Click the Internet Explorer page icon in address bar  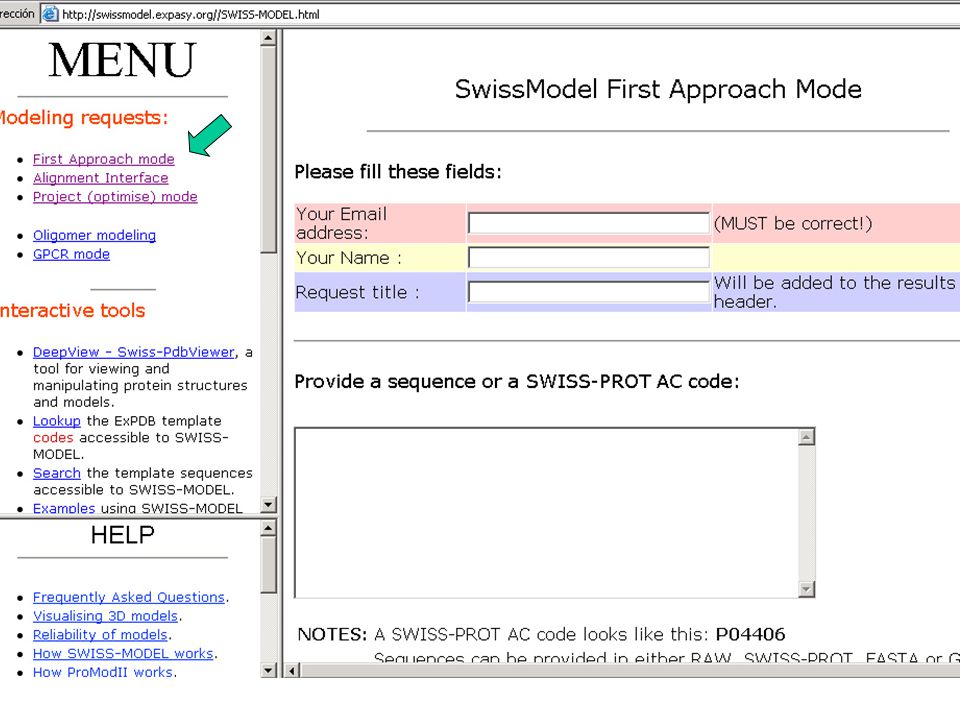pyautogui.click(x=50, y=14)
